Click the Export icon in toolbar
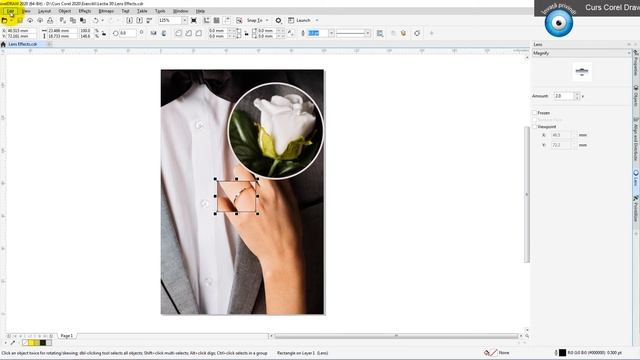 point(140,20)
